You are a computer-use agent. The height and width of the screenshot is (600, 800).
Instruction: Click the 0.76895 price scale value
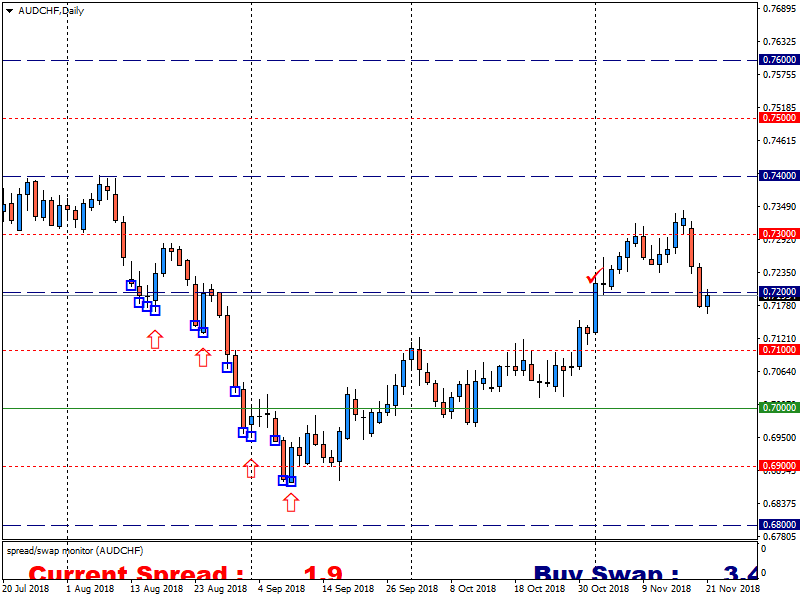780,9
